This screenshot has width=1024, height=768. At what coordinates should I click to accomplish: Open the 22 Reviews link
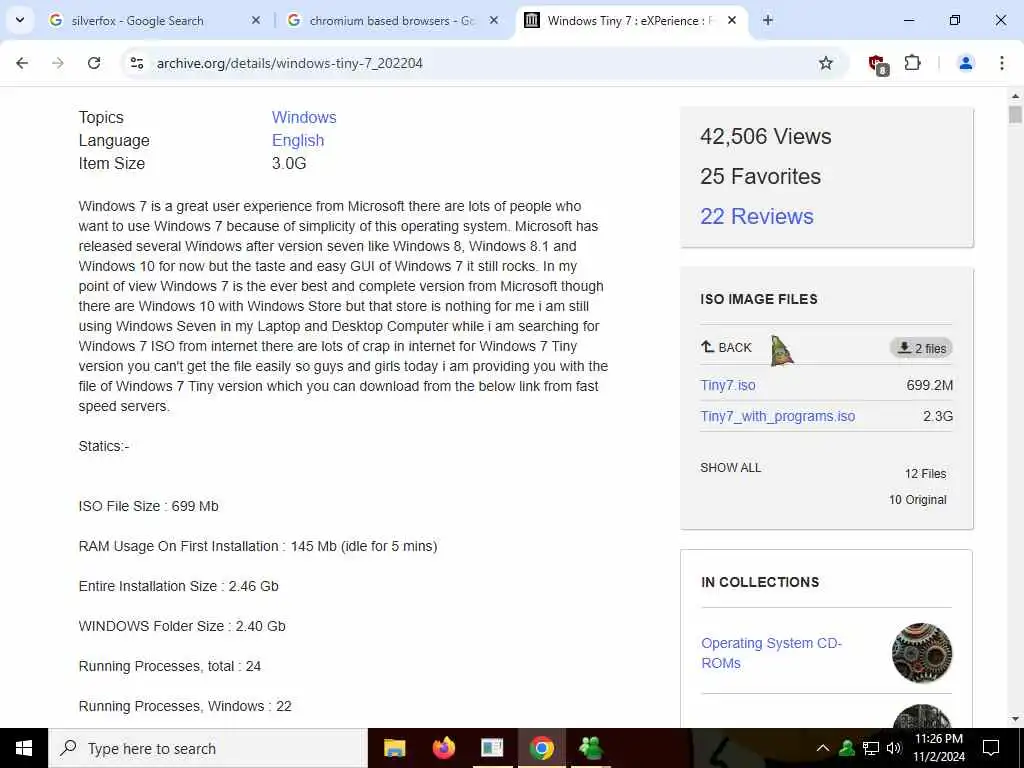pyautogui.click(x=756, y=216)
